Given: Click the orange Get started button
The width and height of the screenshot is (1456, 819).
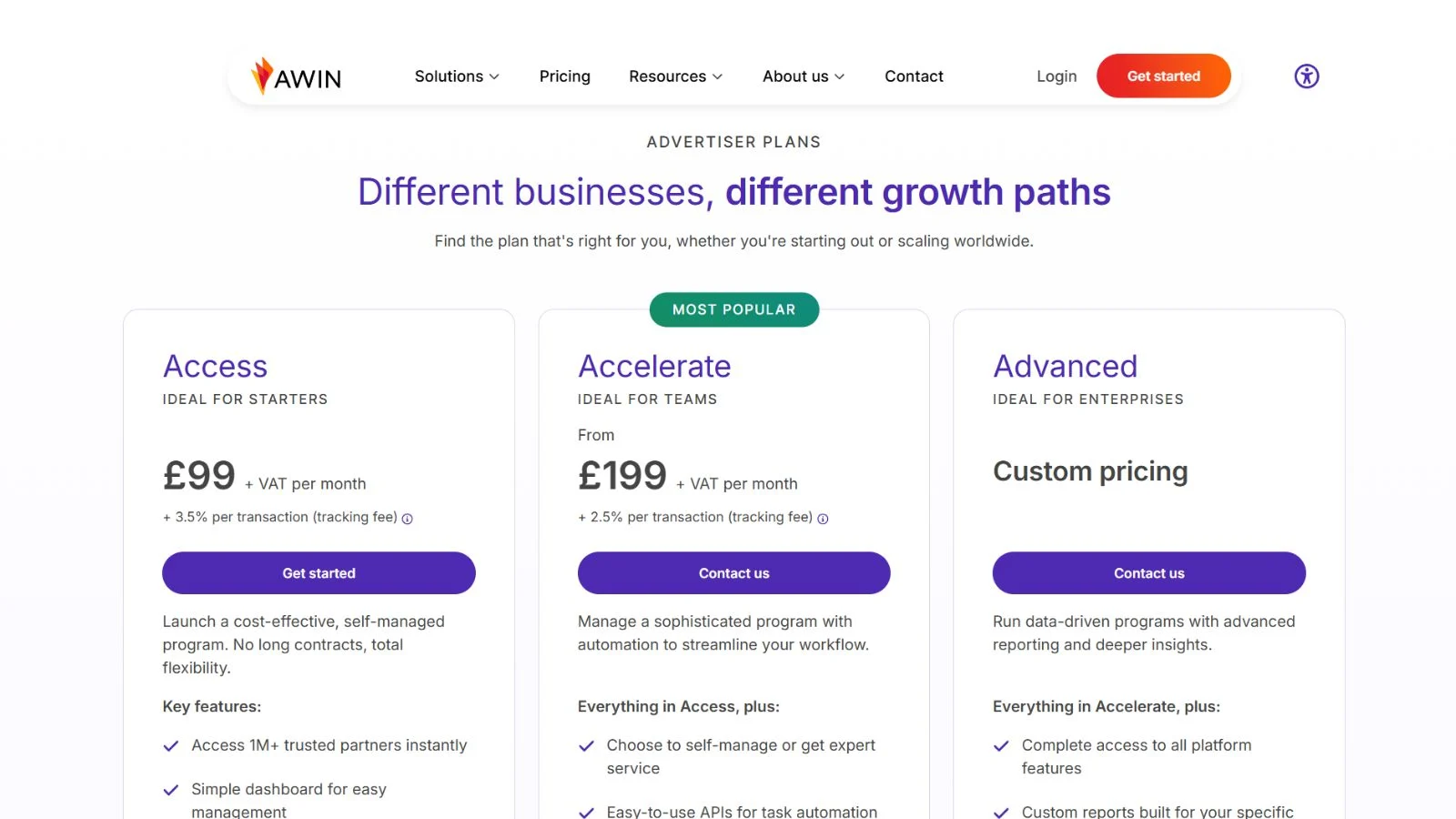Looking at the screenshot, I should pyautogui.click(x=1163, y=76).
